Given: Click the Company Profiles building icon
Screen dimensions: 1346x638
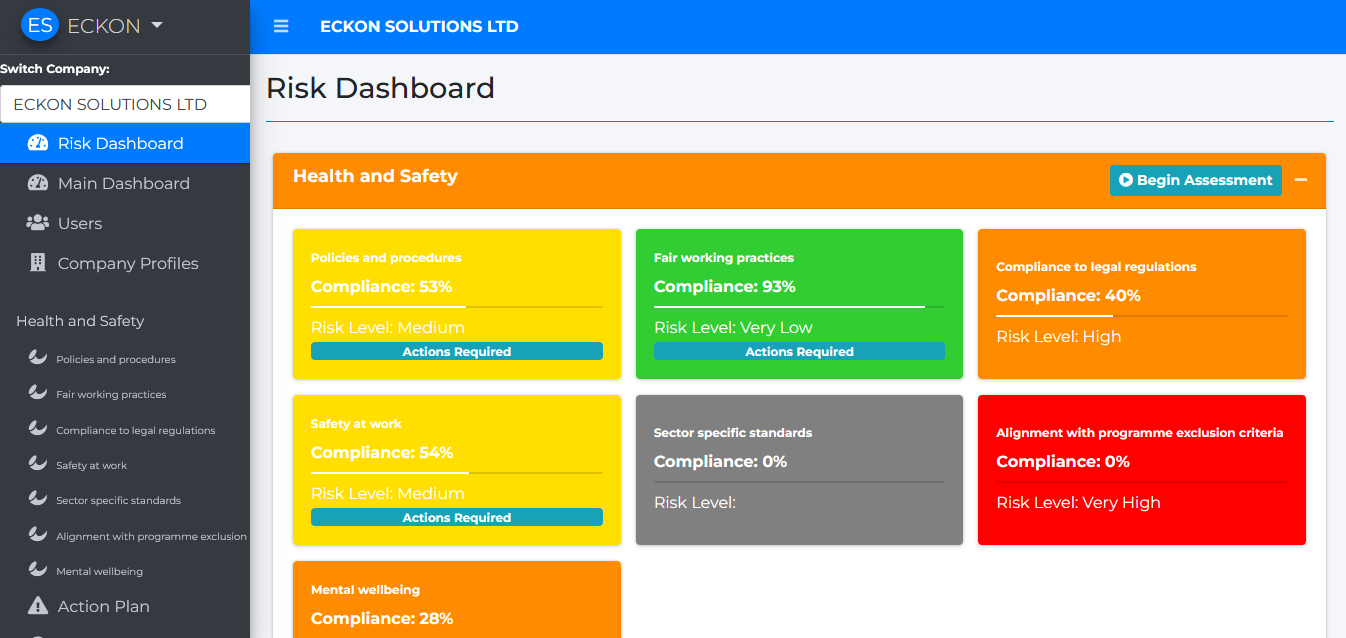Looking at the screenshot, I should 38,263.
